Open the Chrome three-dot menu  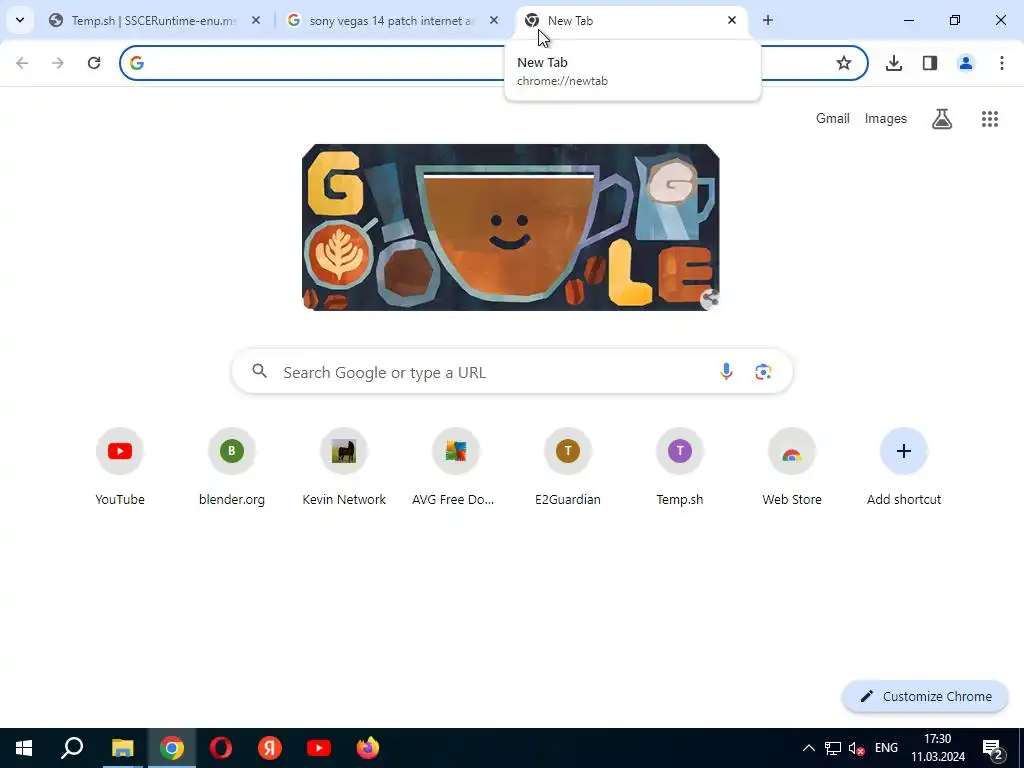[1002, 63]
